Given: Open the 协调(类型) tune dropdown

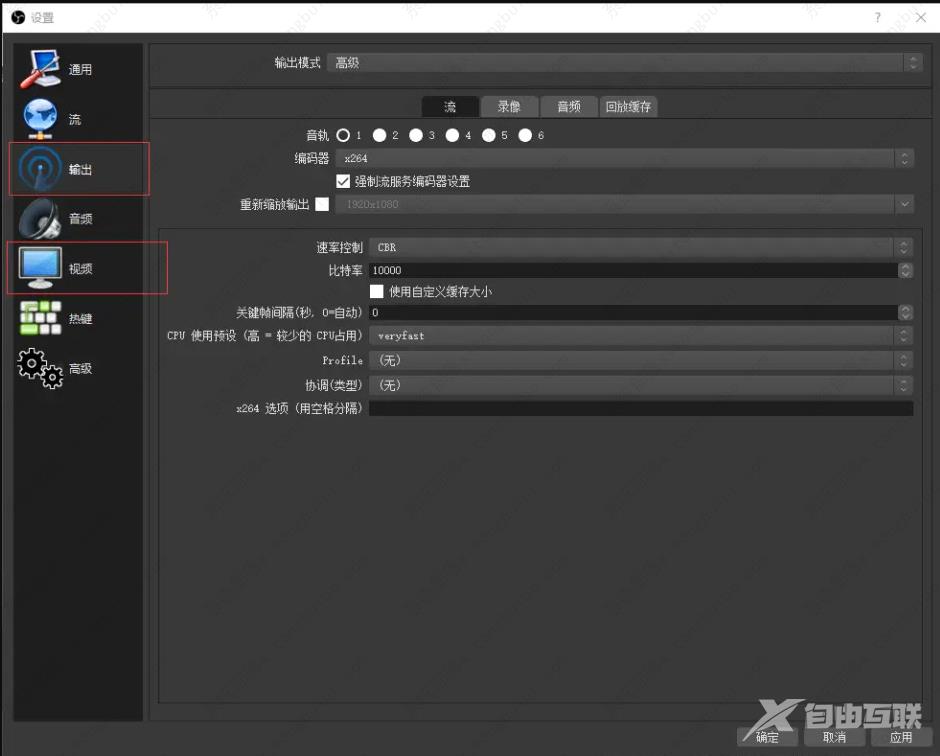Looking at the screenshot, I should [641, 385].
